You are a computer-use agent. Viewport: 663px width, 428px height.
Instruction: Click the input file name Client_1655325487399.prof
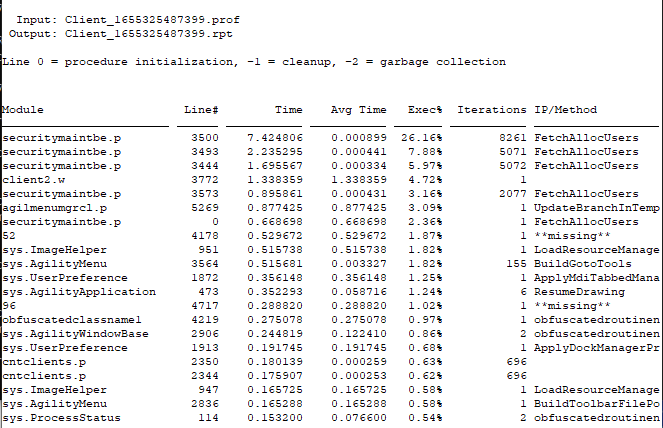(152, 20)
